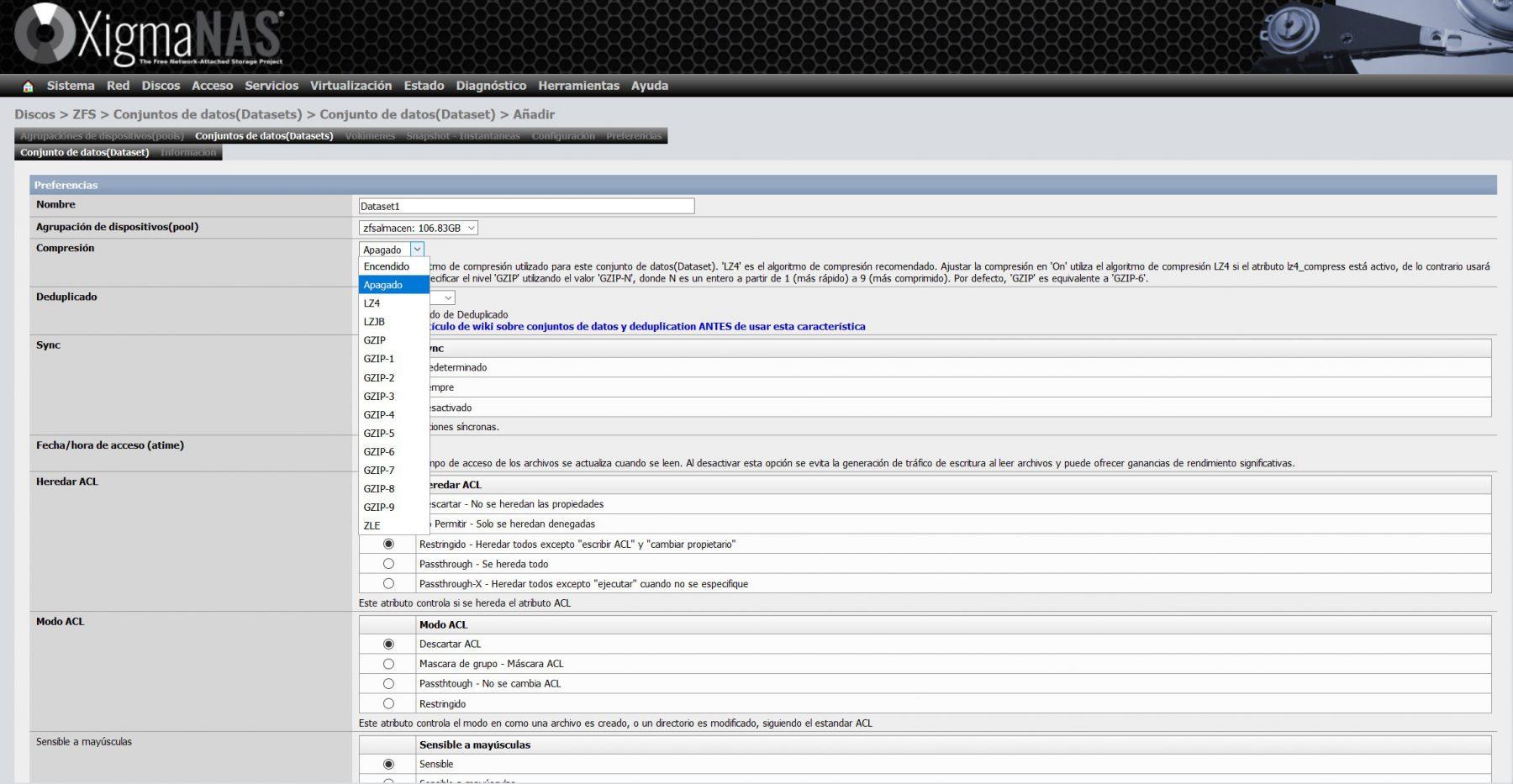
Task: Choose GZIP-3 compression option
Action: coord(393,397)
